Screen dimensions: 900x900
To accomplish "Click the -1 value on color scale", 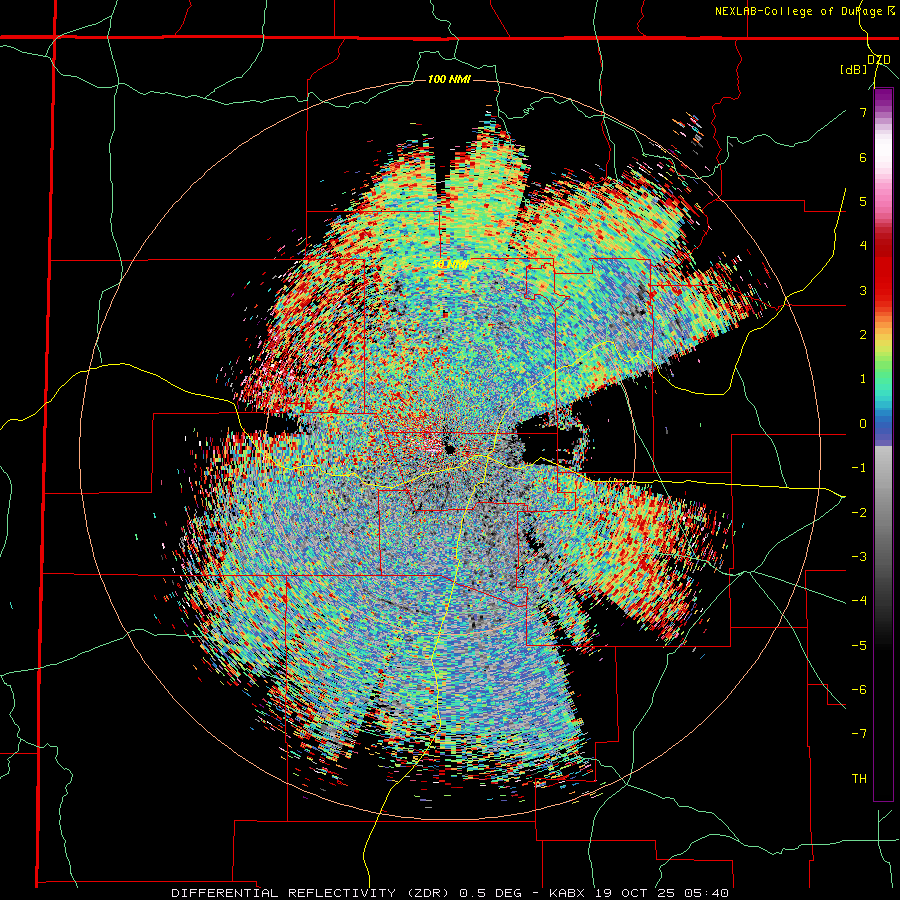I will coord(859,467).
